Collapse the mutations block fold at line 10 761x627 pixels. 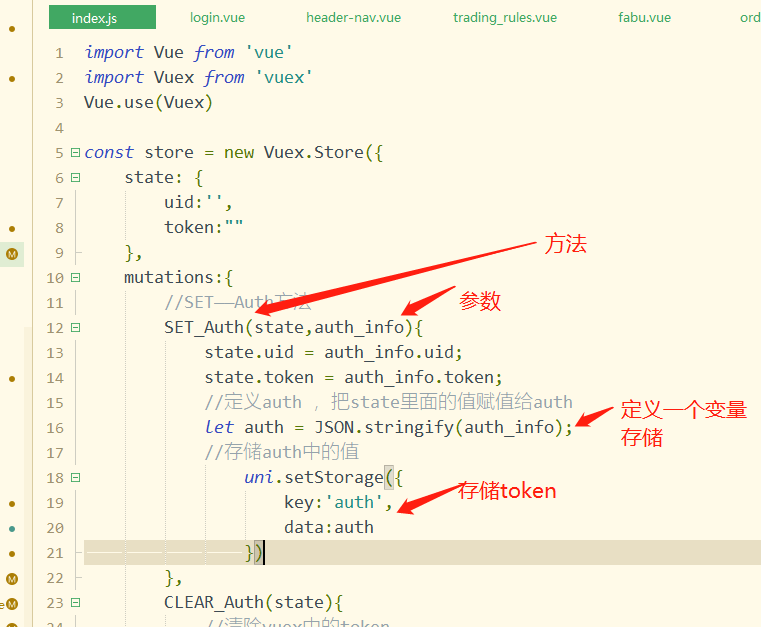(x=75, y=278)
